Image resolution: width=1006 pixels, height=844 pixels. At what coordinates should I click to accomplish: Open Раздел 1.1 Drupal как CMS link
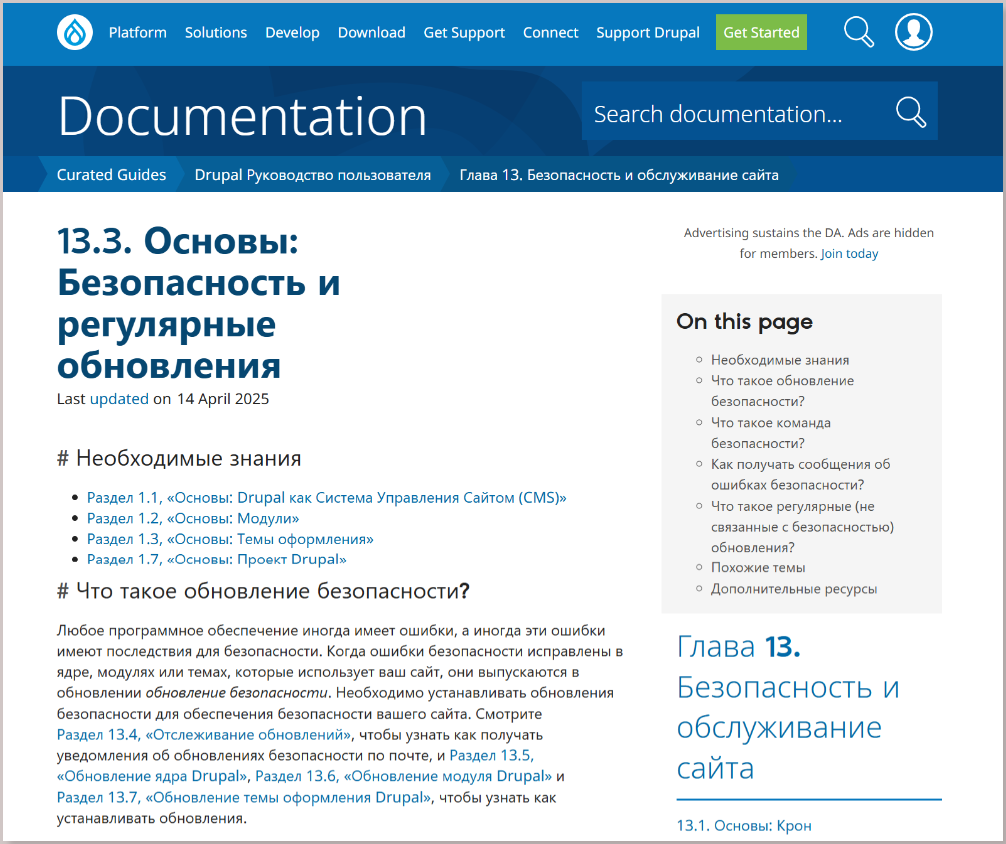[x=327, y=497]
